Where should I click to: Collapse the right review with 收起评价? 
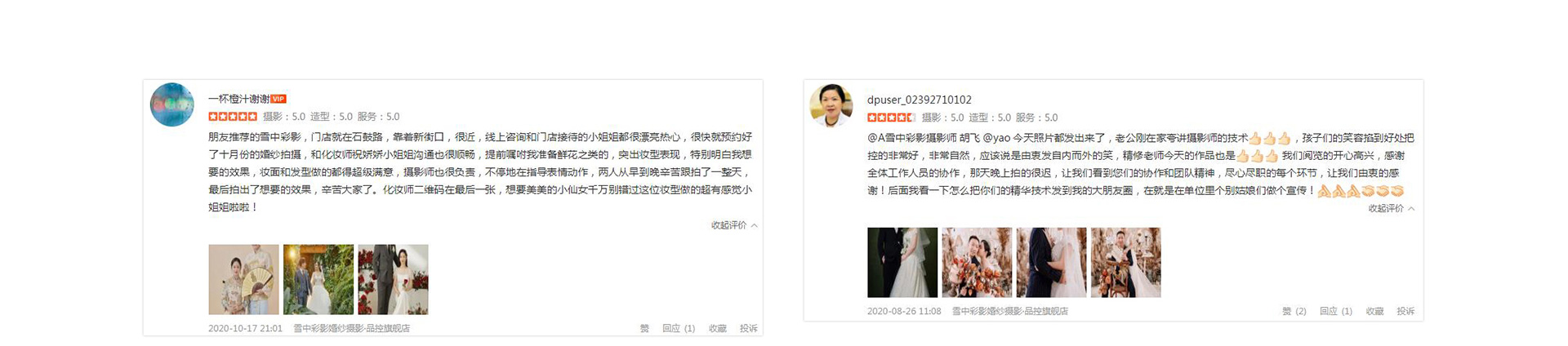tap(1392, 209)
